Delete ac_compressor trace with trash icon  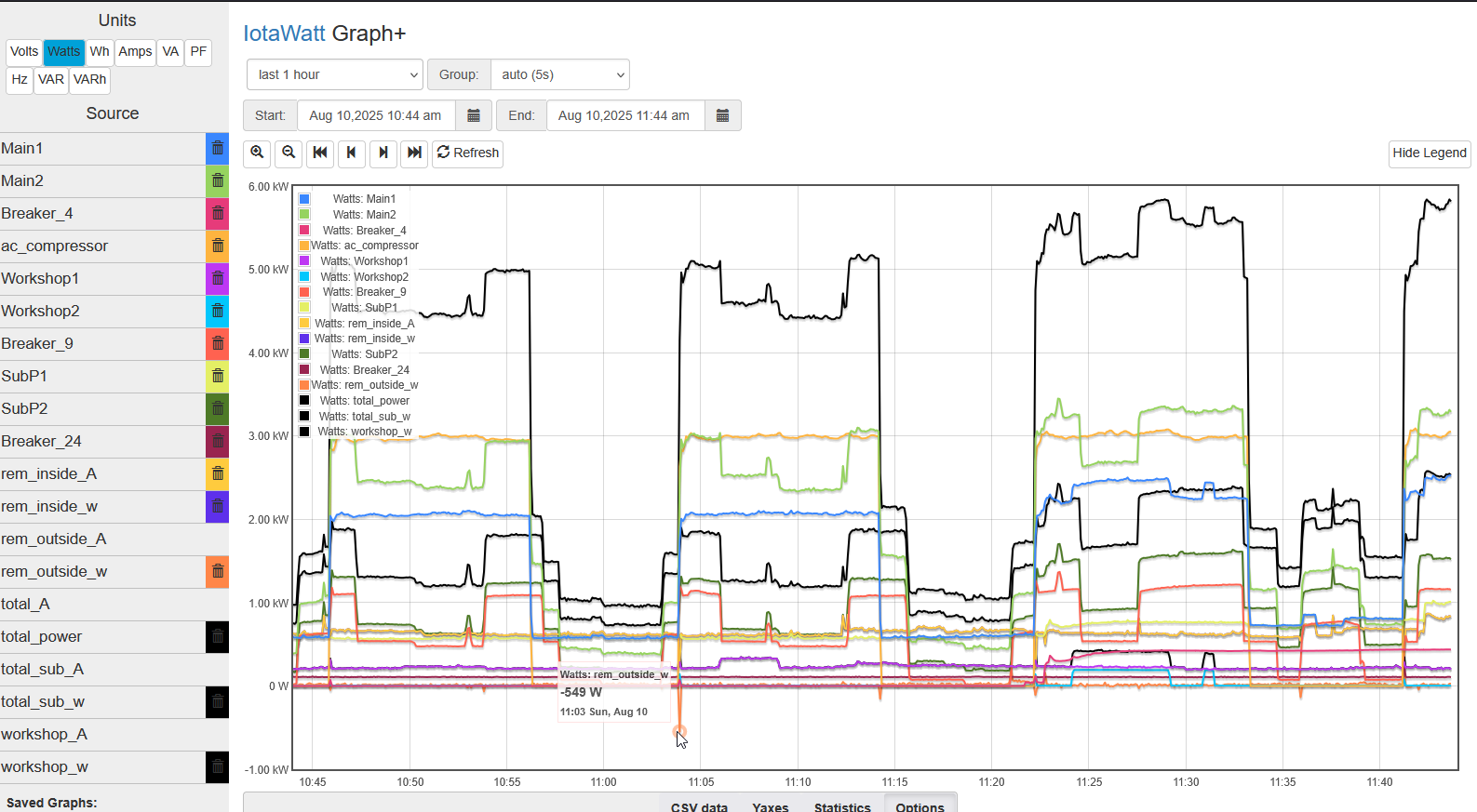tap(217, 246)
